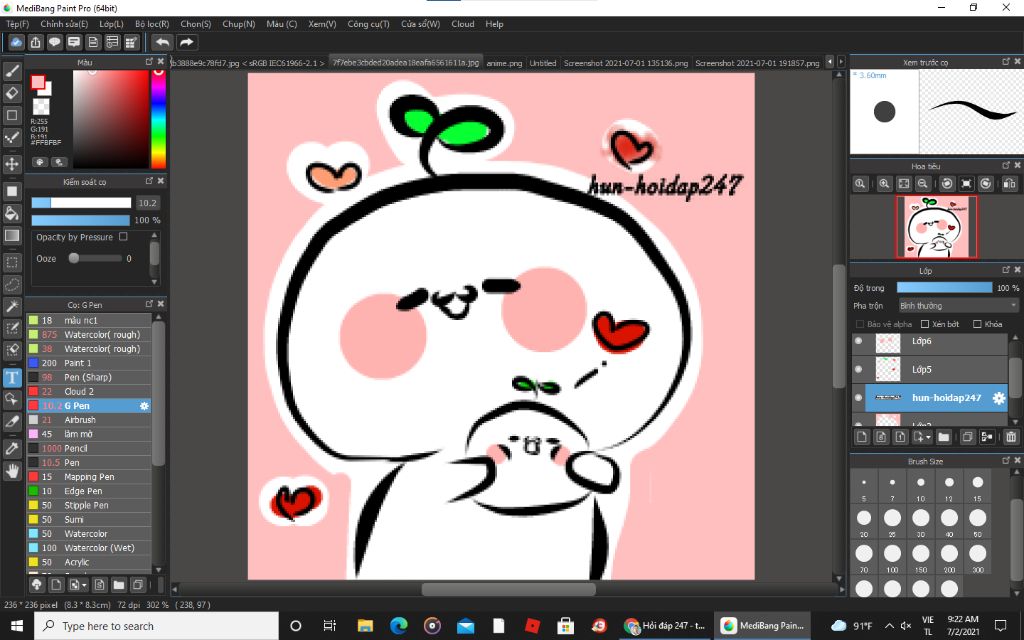This screenshot has height=640, width=1024.
Task: Click the layer Độ trong opacity slider
Action: tap(944, 287)
